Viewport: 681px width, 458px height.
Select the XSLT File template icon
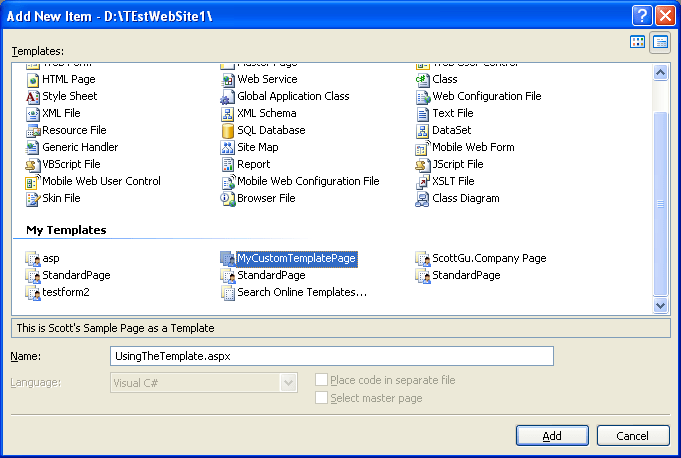tap(423, 182)
